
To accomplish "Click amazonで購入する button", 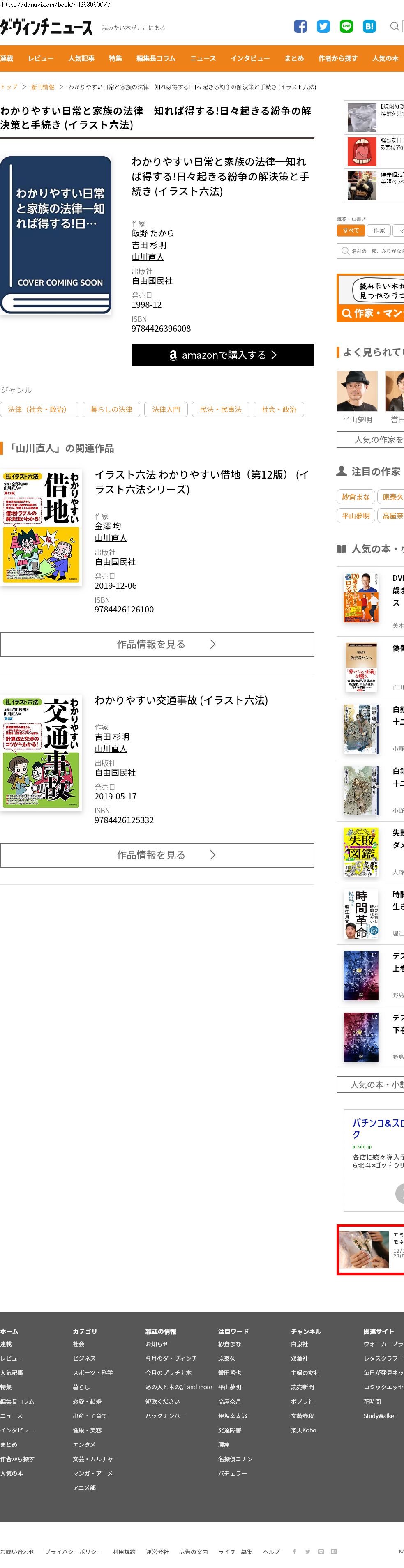I will tap(223, 355).
